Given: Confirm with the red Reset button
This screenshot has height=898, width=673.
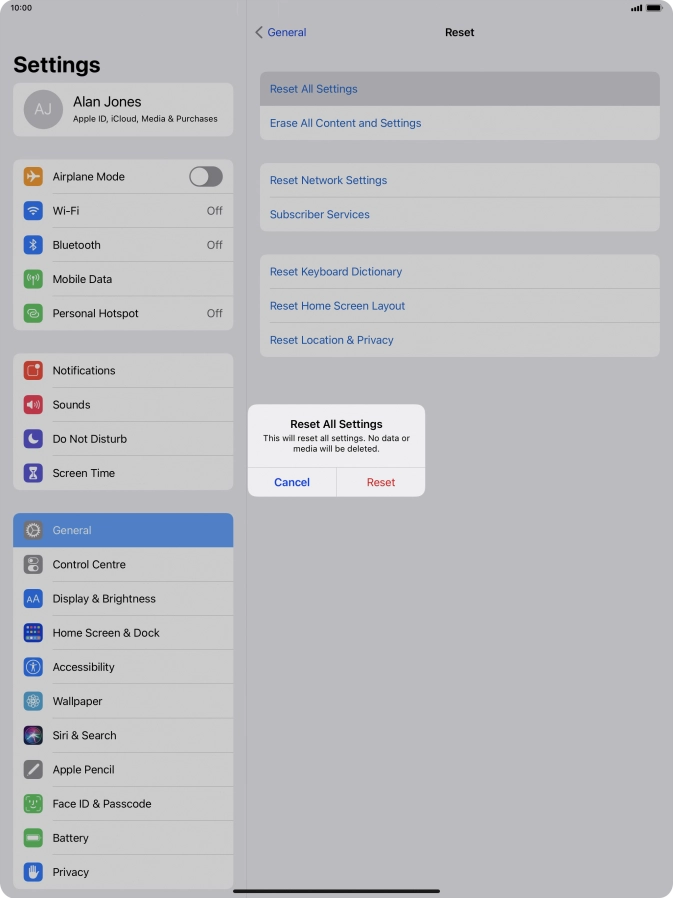Looking at the screenshot, I should [381, 482].
